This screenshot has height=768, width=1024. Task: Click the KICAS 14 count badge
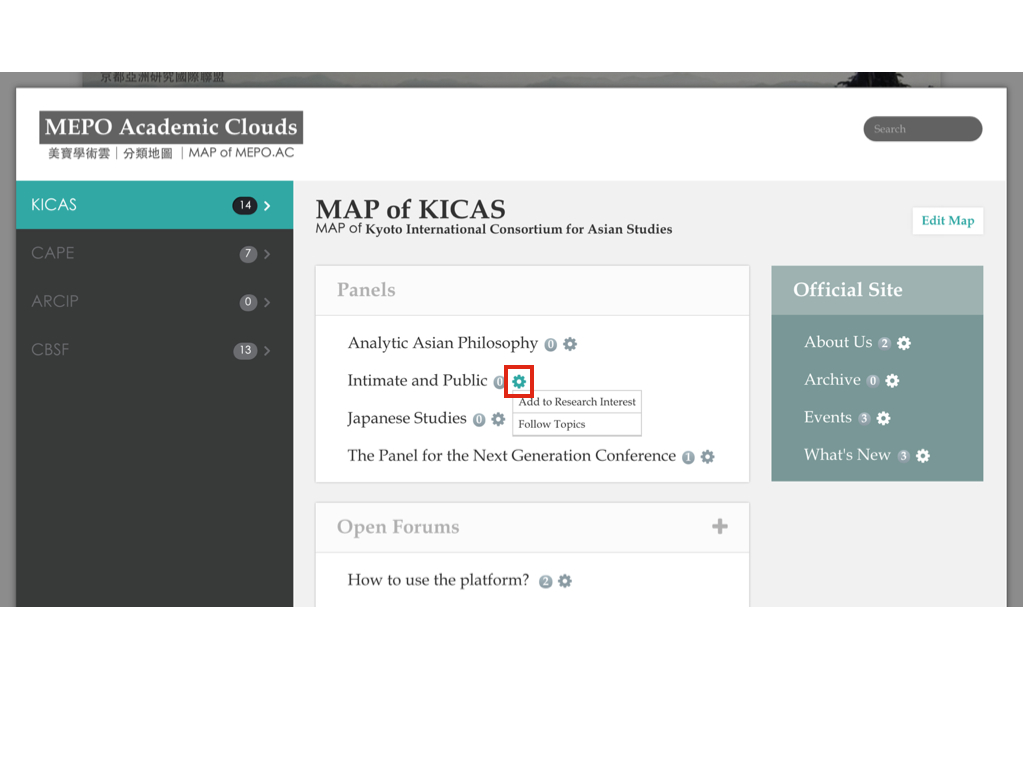pyautogui.click(x=245, y=206)
